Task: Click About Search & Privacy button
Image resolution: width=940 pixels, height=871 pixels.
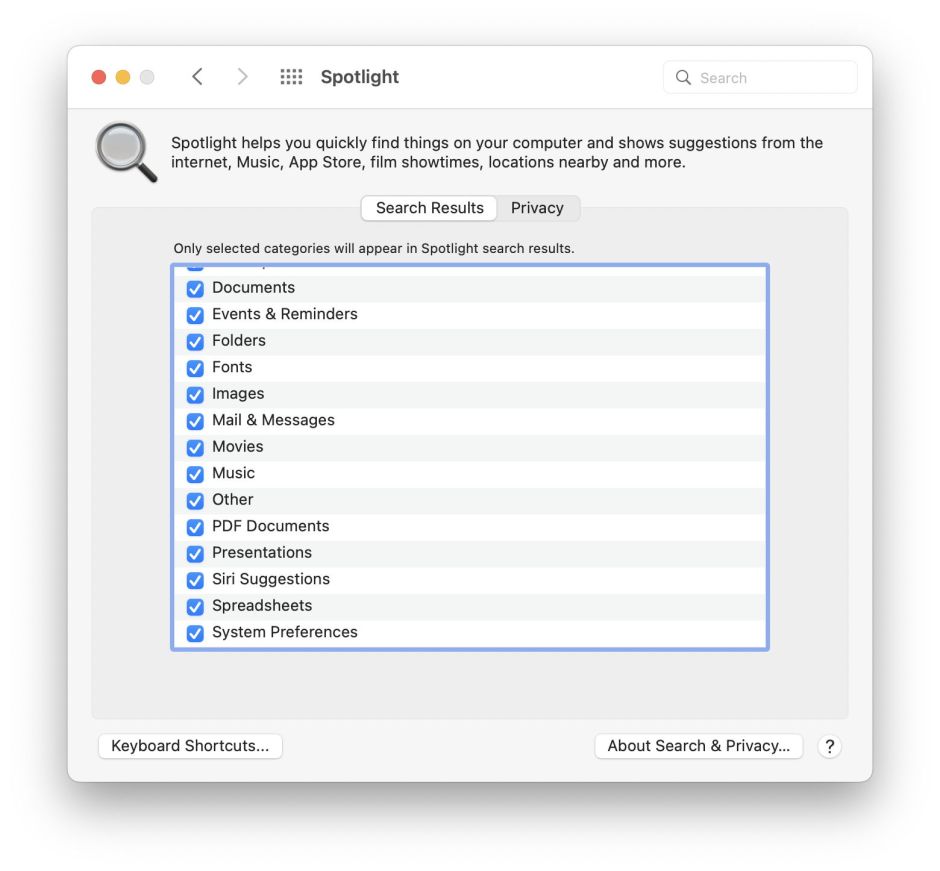Action: 698,746
